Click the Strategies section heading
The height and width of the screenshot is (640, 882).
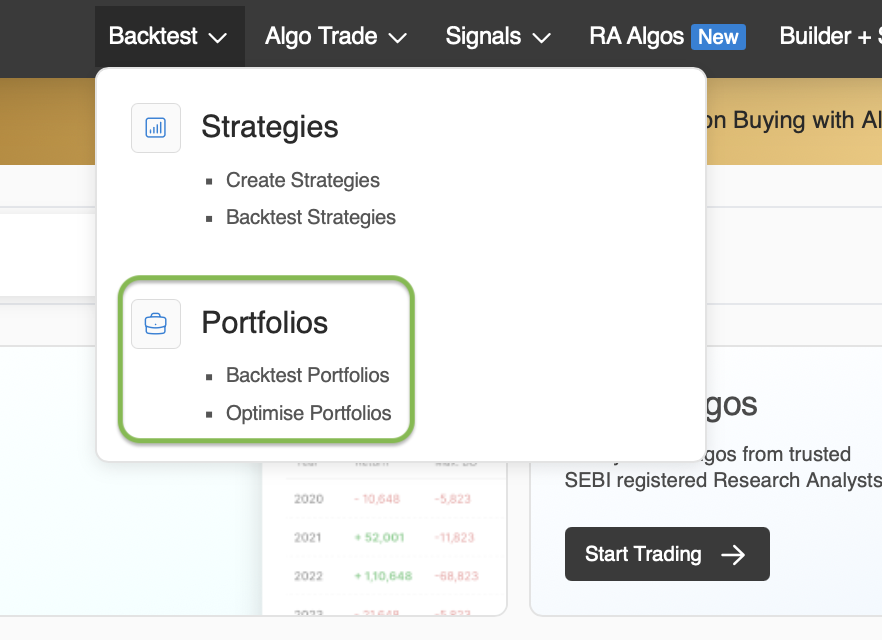click(x=270, y=127)
